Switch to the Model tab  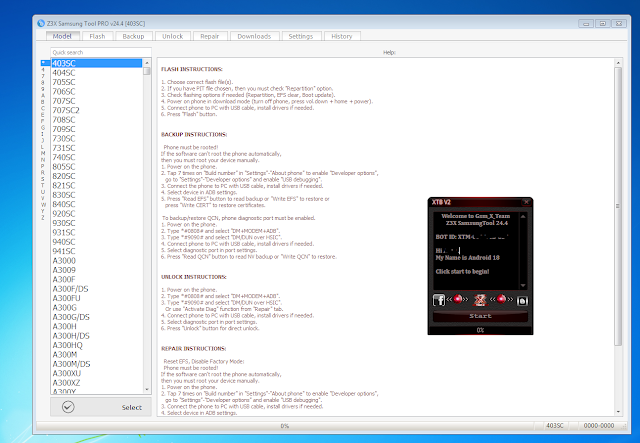62,36
